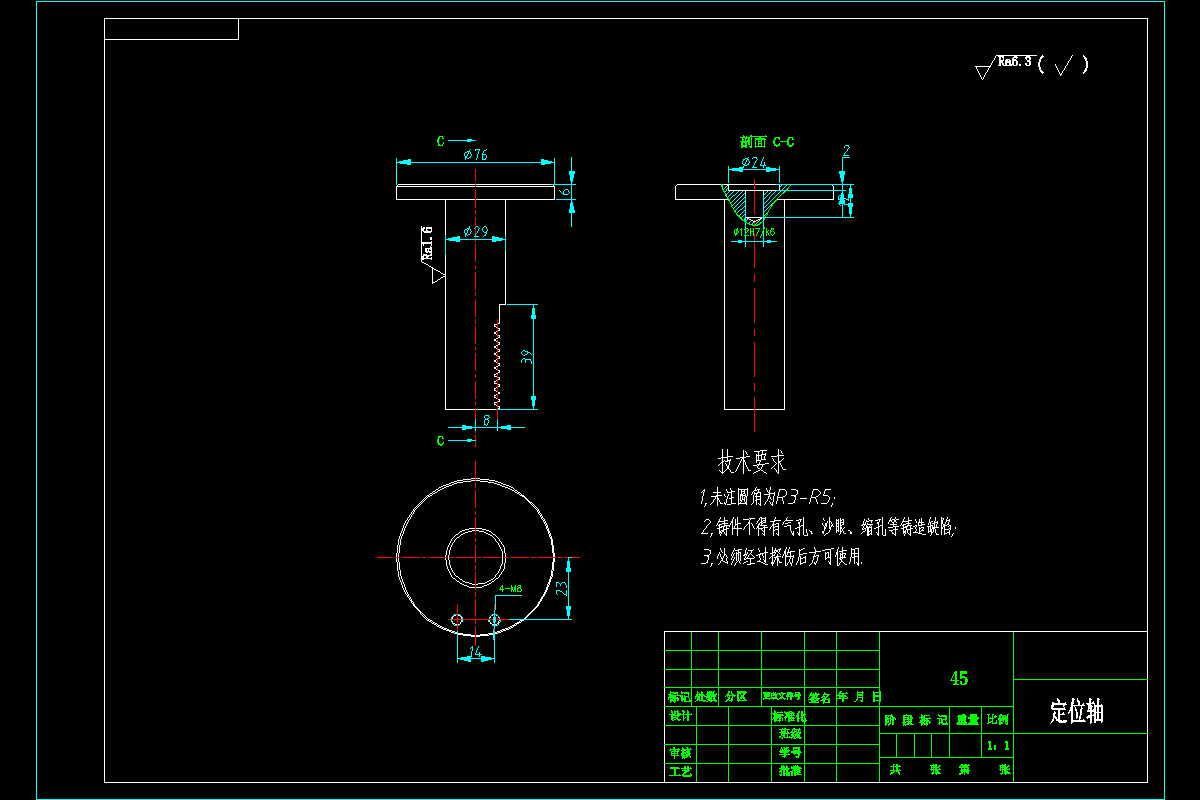Select the material value 45 in the title block
Viewport: 1200px width, 800px height.
(x=958, y=678)
